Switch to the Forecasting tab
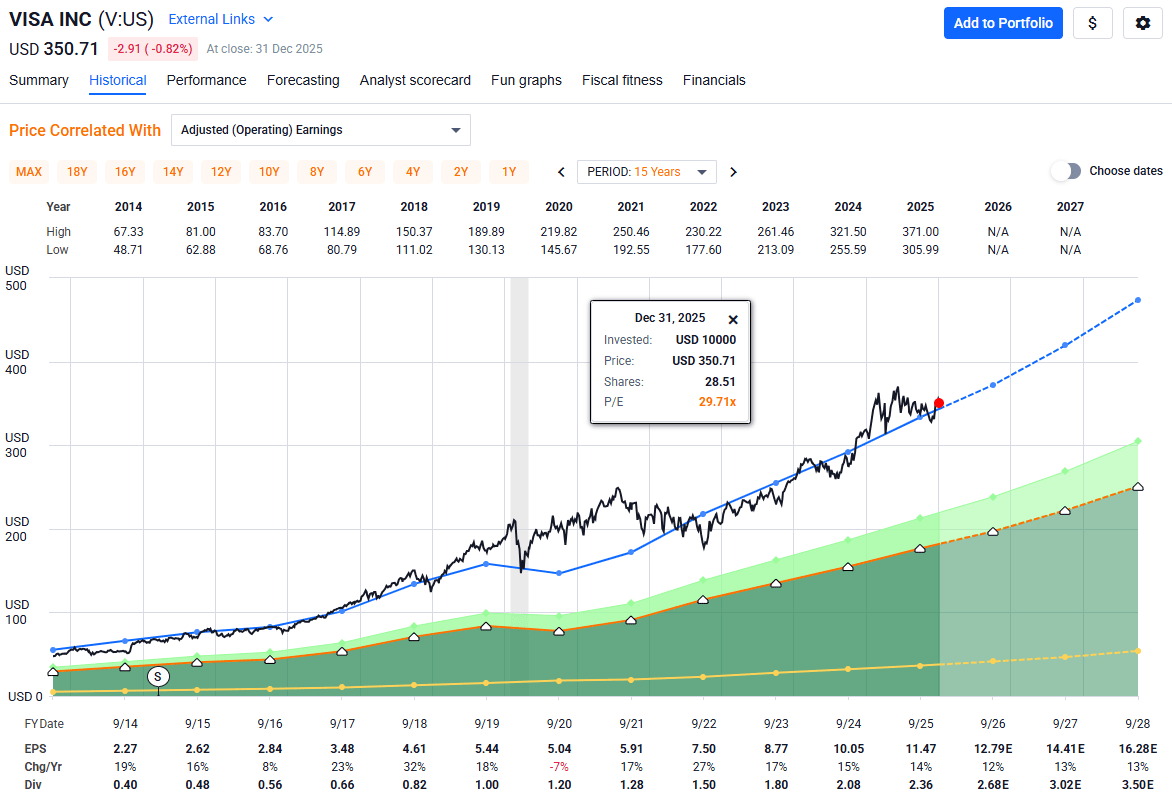The image size is (1172, 798). coord(303,80)
